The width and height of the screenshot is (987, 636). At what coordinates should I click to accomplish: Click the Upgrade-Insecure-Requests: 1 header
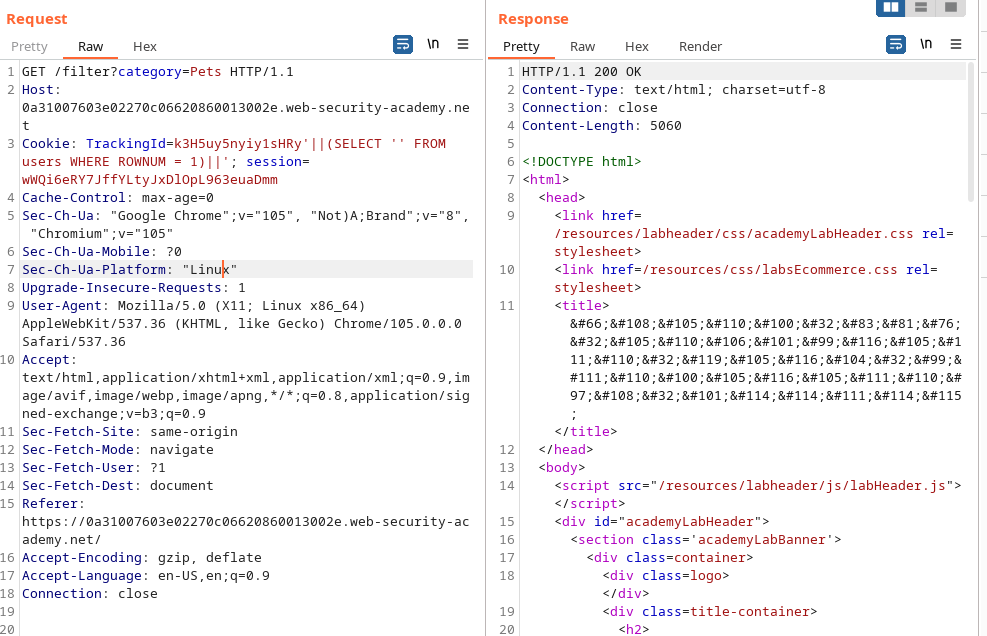point(133,288)
